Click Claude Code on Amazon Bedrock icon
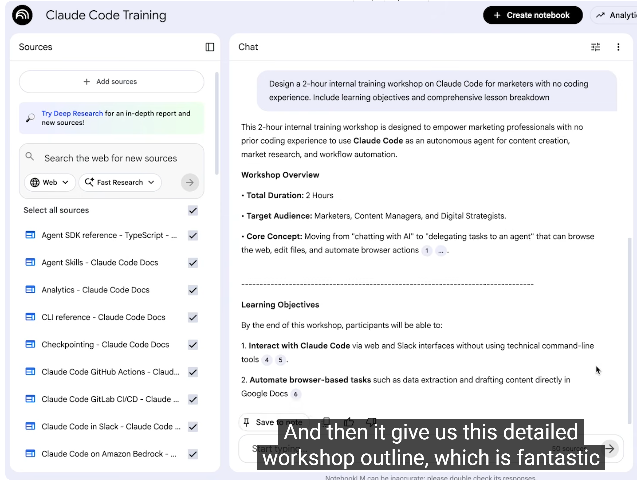The image size is (637, 487). click(30, 453)
